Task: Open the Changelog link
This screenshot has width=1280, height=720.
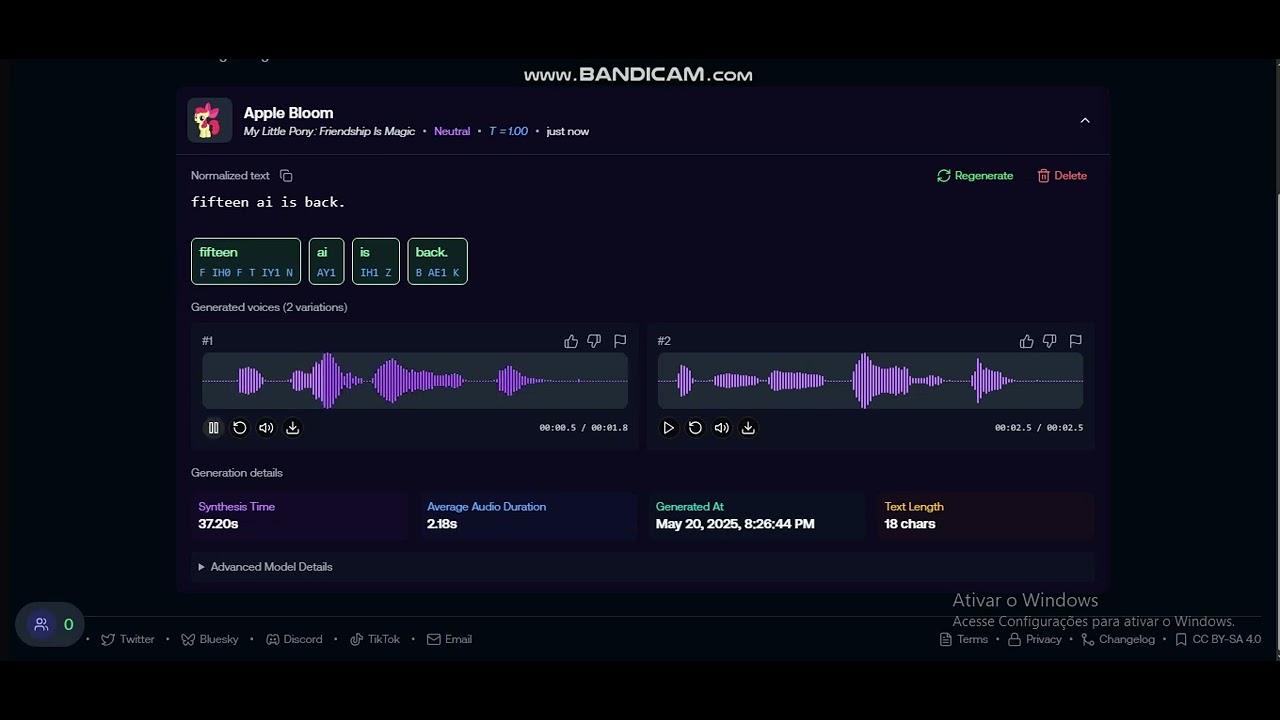Action: (1118, 640)
